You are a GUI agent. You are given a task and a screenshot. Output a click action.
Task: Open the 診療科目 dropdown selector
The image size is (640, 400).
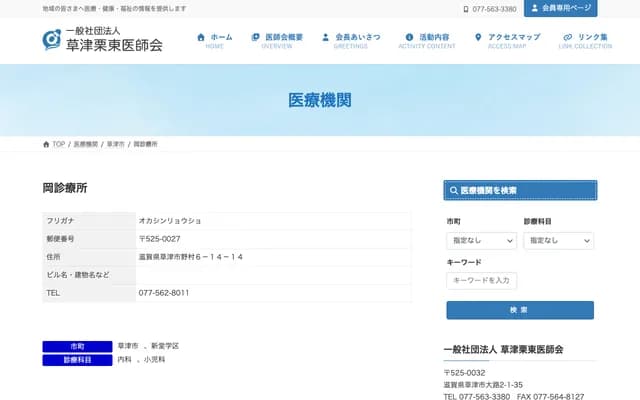pos(558,241)
